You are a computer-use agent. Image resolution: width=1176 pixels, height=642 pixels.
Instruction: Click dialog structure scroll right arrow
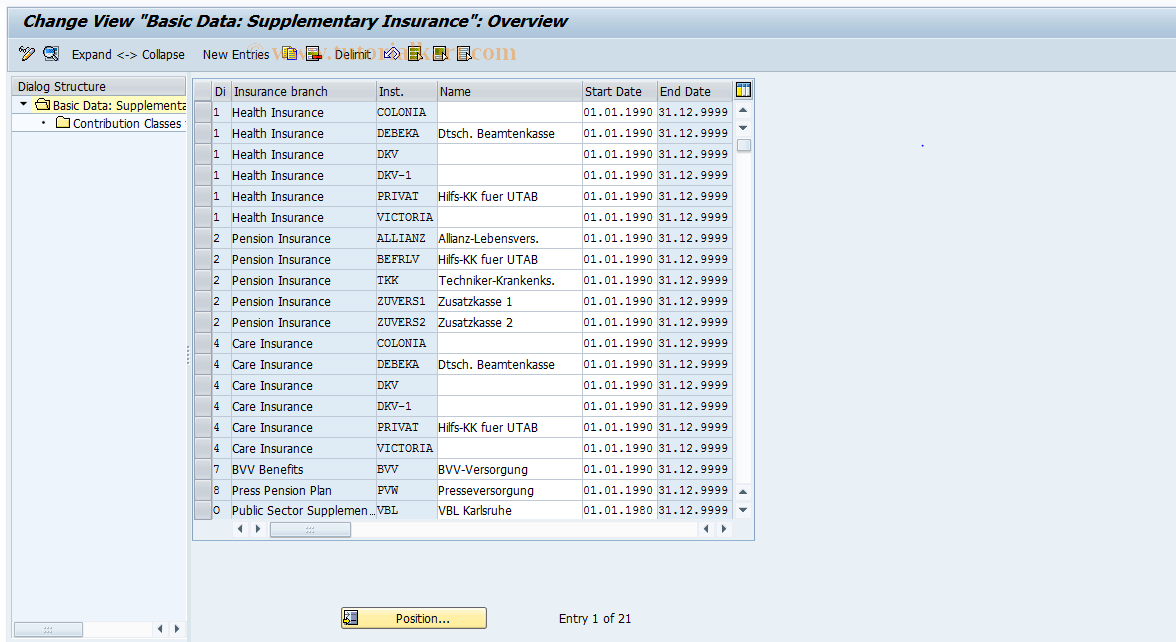[177, 628]
